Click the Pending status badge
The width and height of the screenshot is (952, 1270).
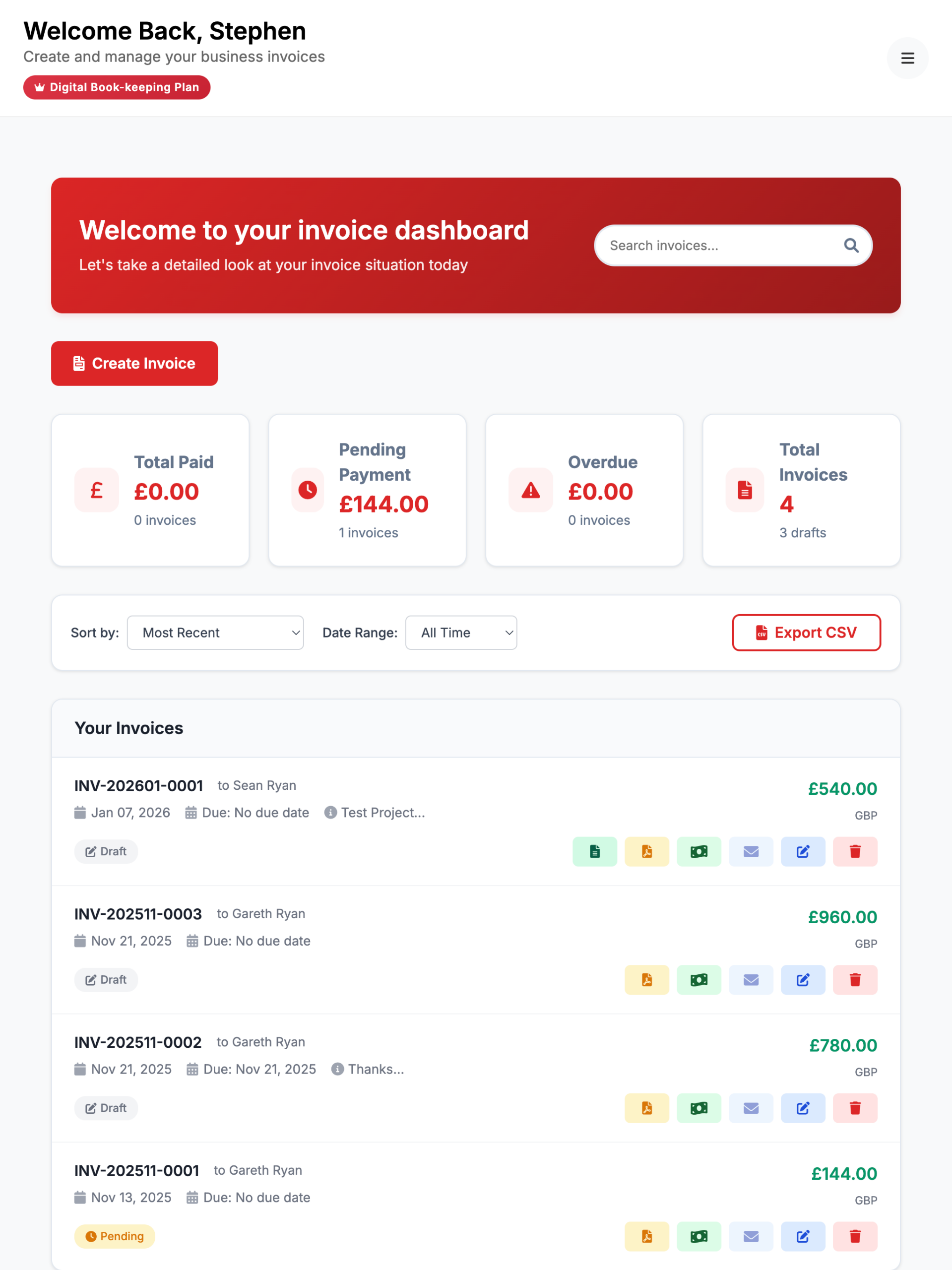(114, 1236)
